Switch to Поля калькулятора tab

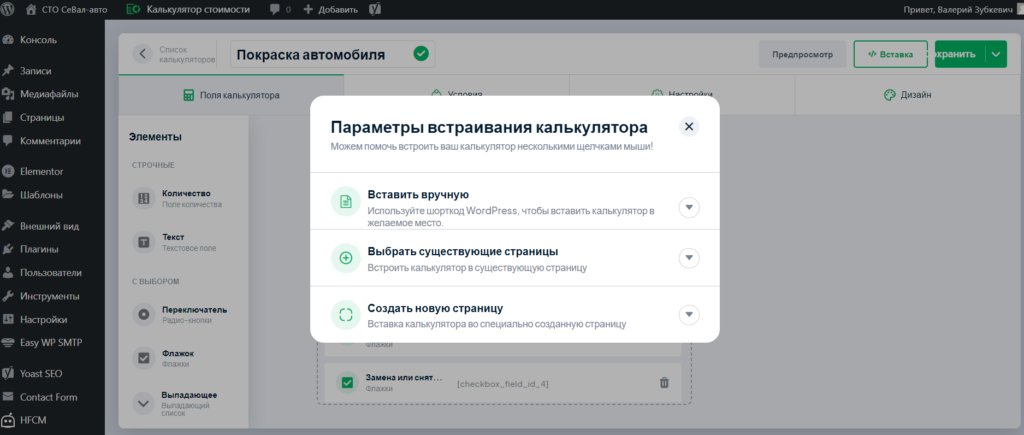click(x=231, y=95)
